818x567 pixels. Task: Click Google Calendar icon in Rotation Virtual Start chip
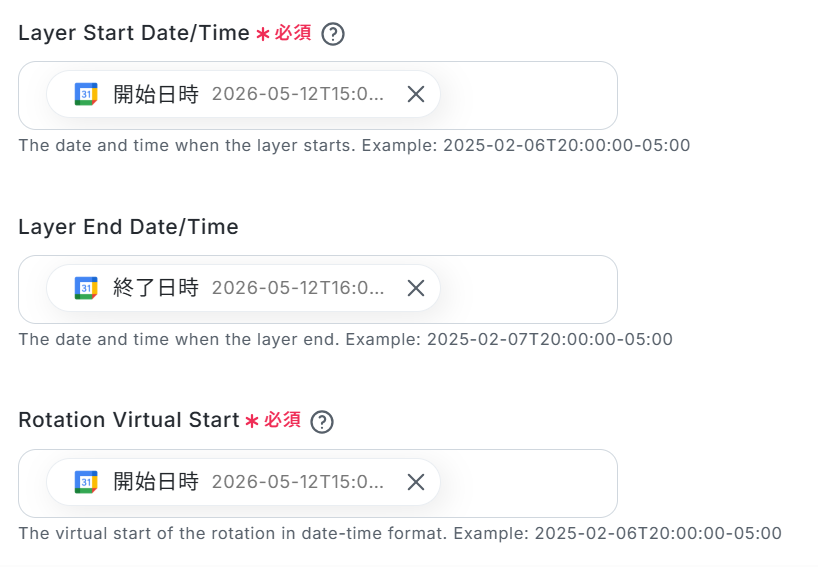tap(86, 481)
